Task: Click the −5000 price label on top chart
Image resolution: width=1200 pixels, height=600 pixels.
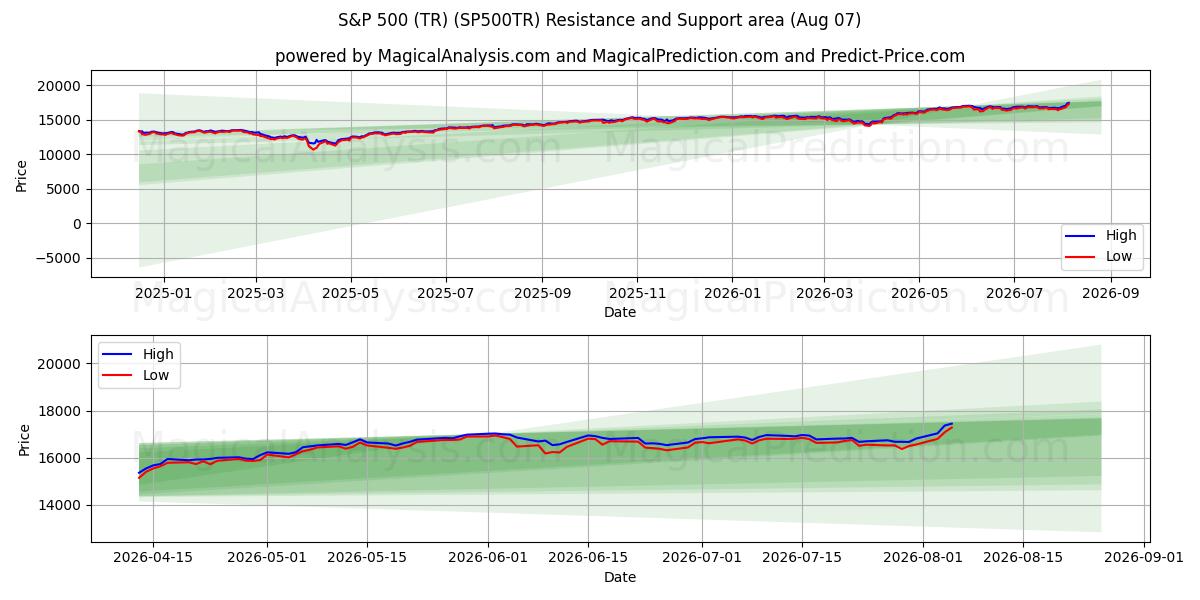Action: [58, 258]
